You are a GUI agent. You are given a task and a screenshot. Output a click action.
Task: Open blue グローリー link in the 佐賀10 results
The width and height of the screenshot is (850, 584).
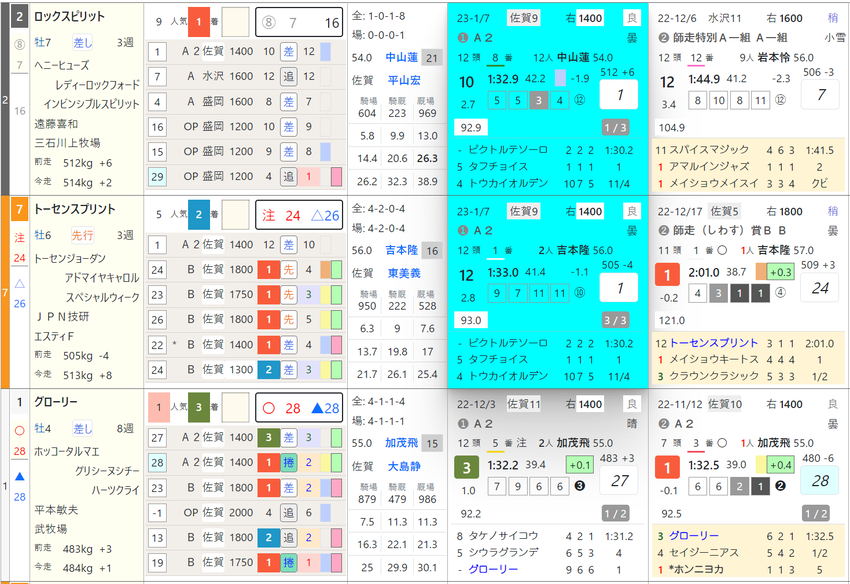click(x=694, y=536)
